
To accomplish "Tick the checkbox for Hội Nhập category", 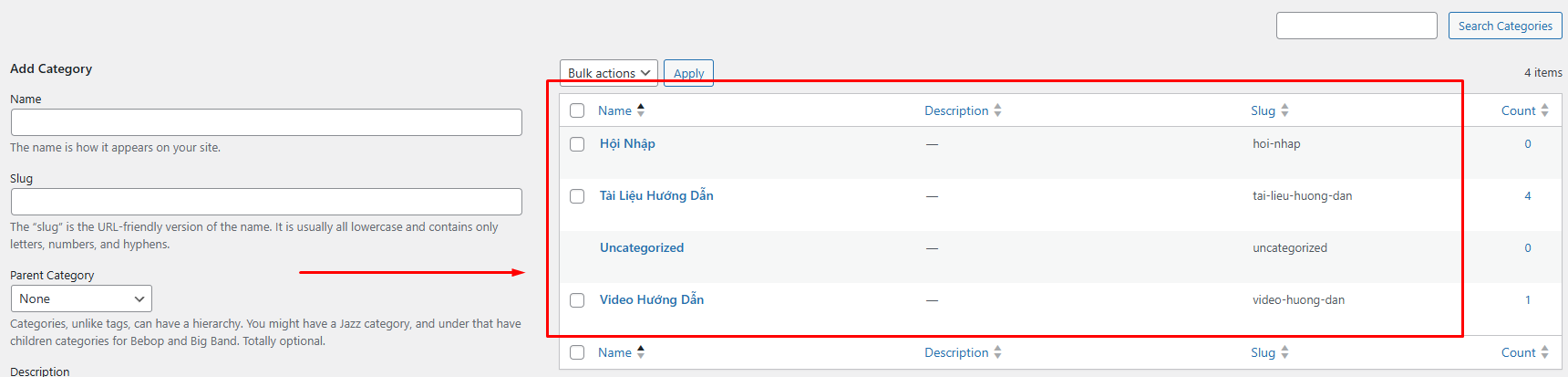I will [577, 144].
